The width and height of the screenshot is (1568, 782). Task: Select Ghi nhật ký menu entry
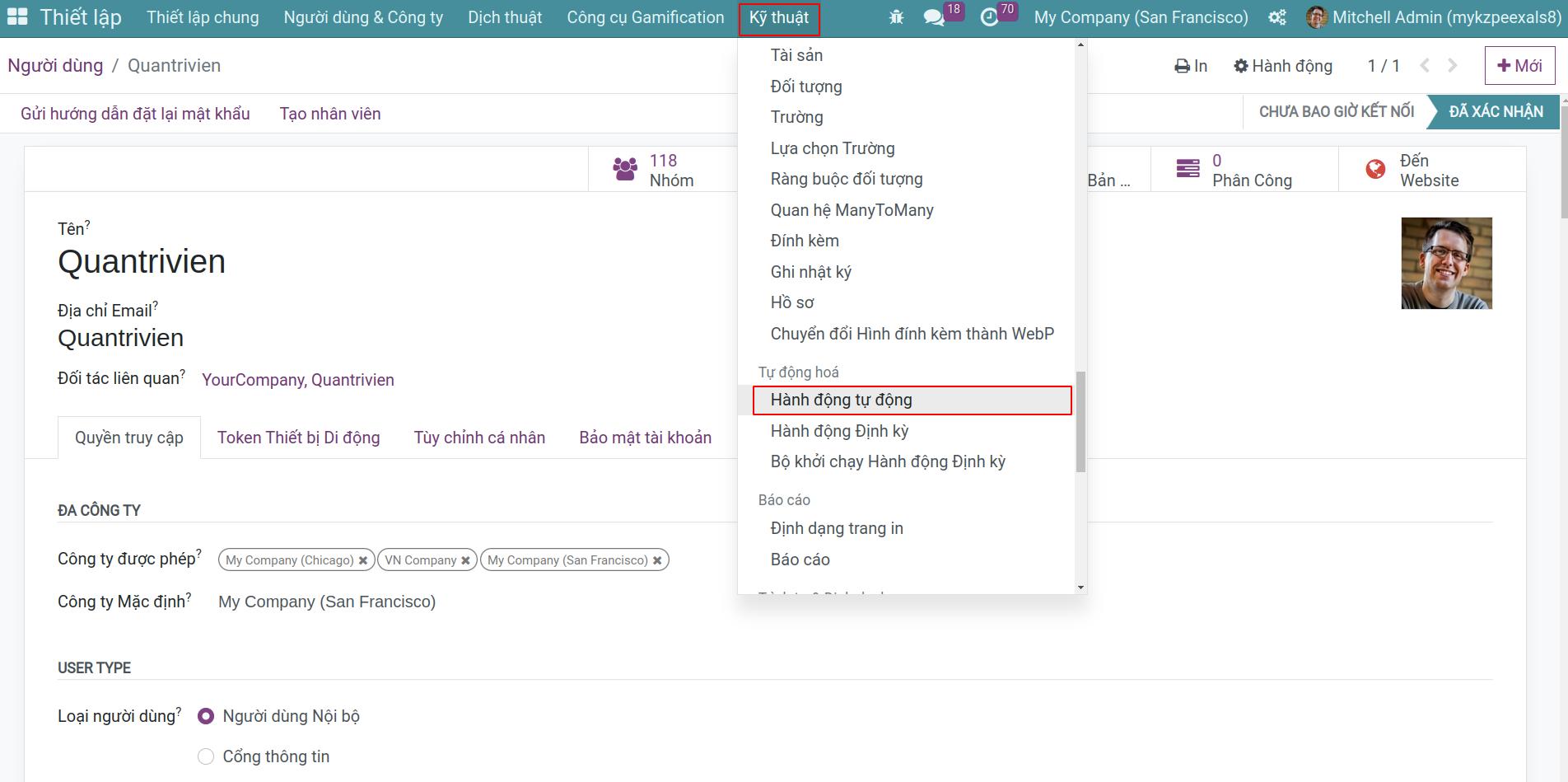(x=810, y=272)
